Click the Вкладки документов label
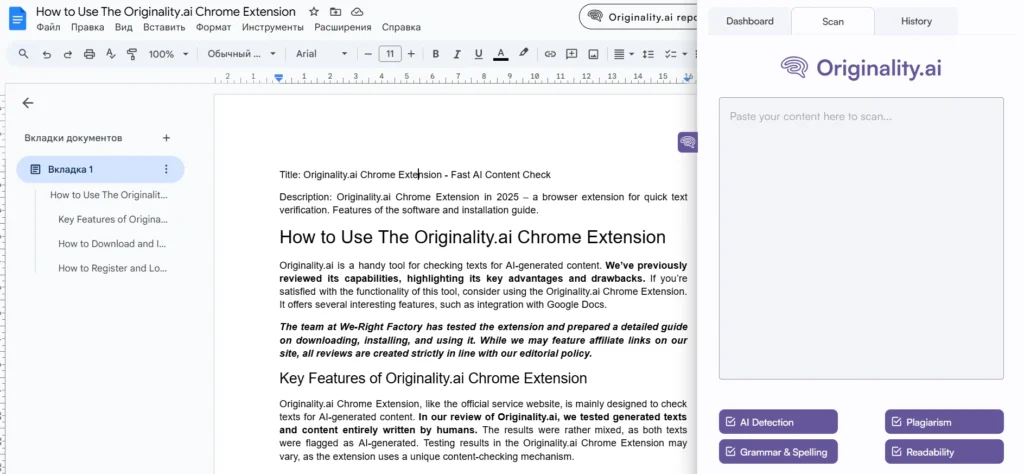1024x474 pixels. point(73,138)
